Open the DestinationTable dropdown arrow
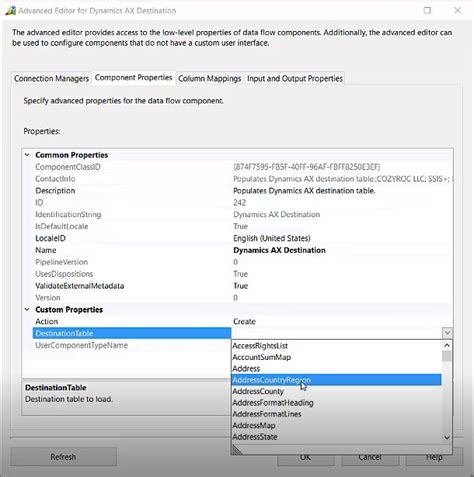 tap(447, 333)
